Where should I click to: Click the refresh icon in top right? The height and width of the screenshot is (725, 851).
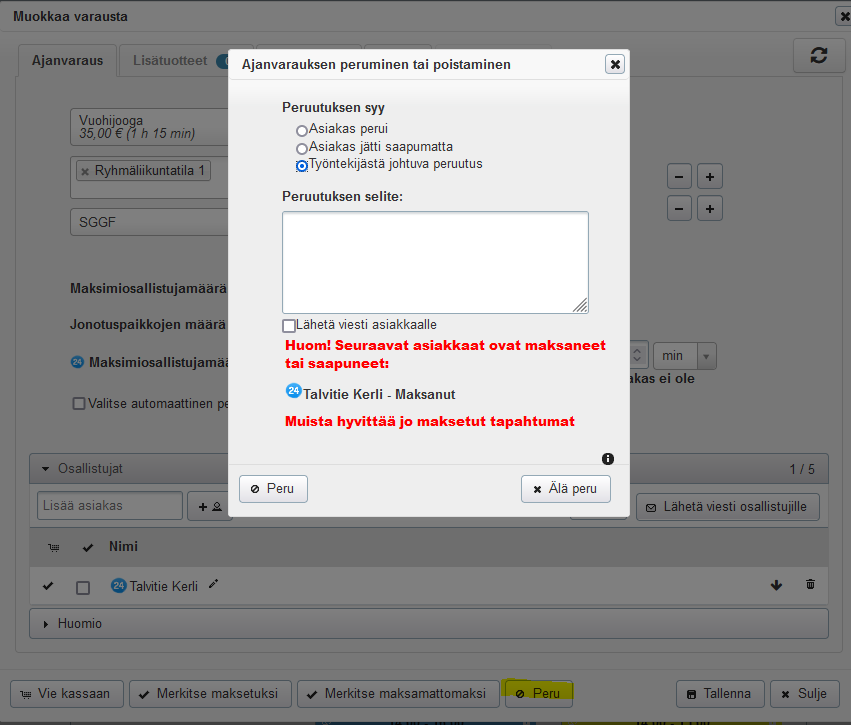(x=819, y=55)
